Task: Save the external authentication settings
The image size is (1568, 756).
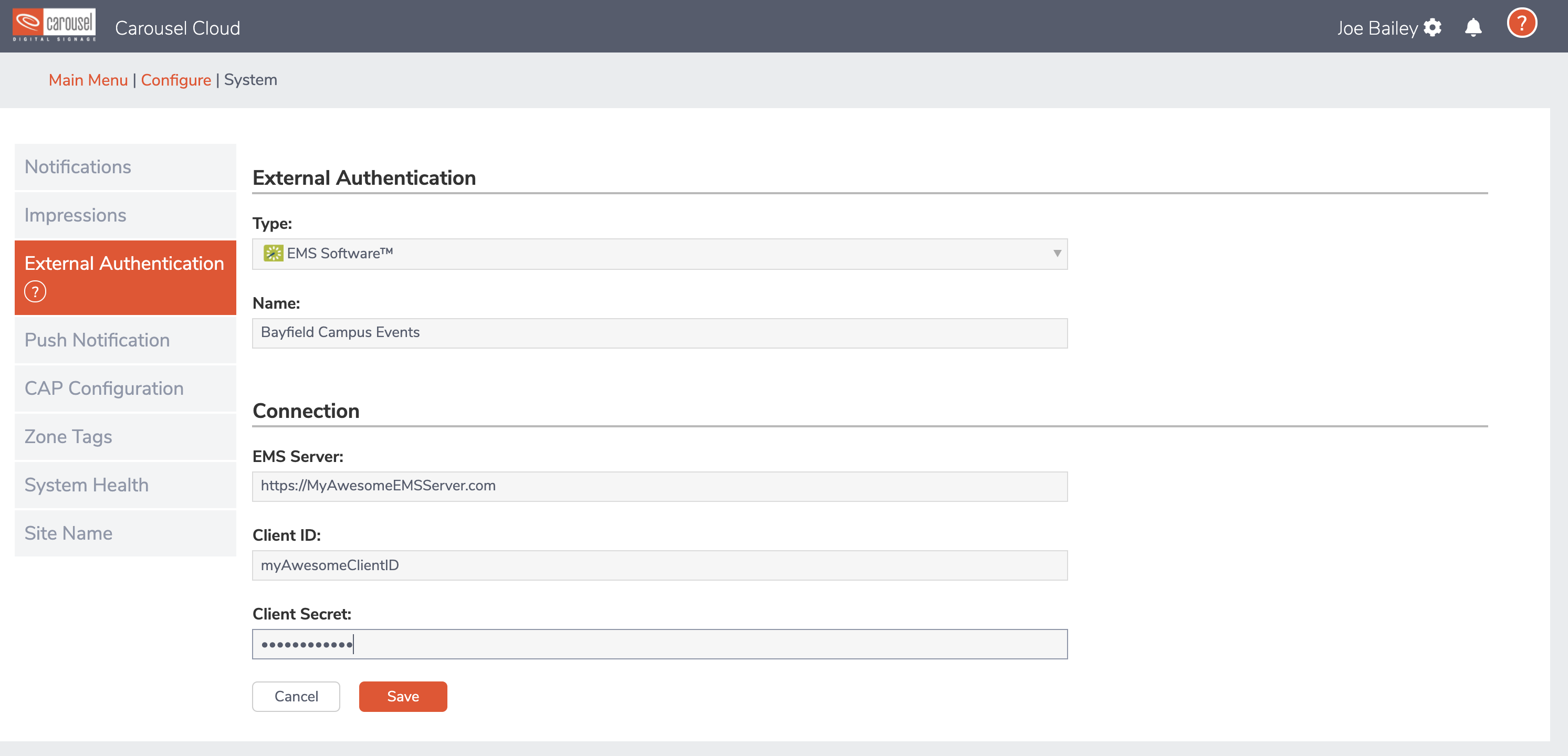Action: point(403,696)
